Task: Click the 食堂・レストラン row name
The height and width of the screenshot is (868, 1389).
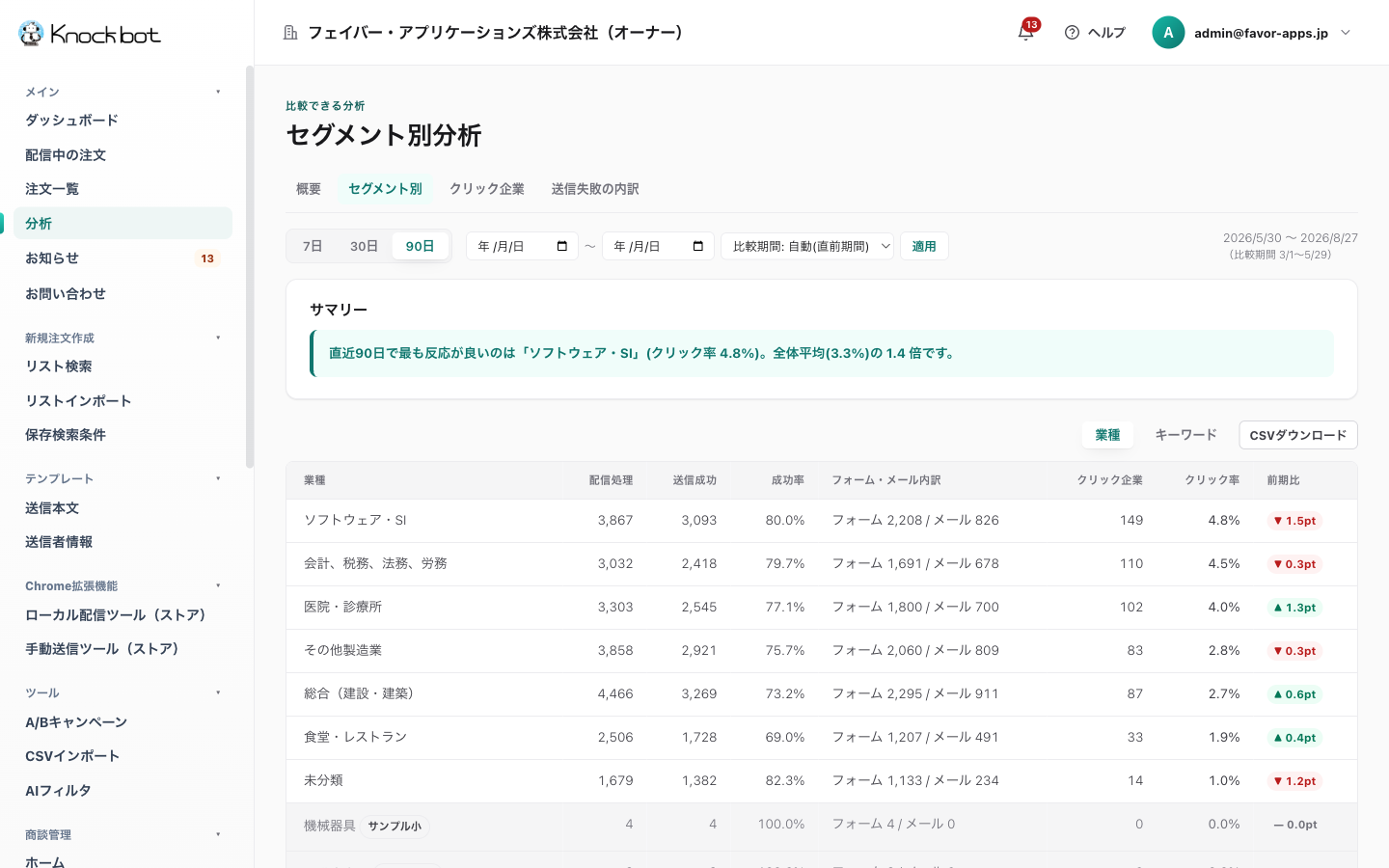Action: 355,737
